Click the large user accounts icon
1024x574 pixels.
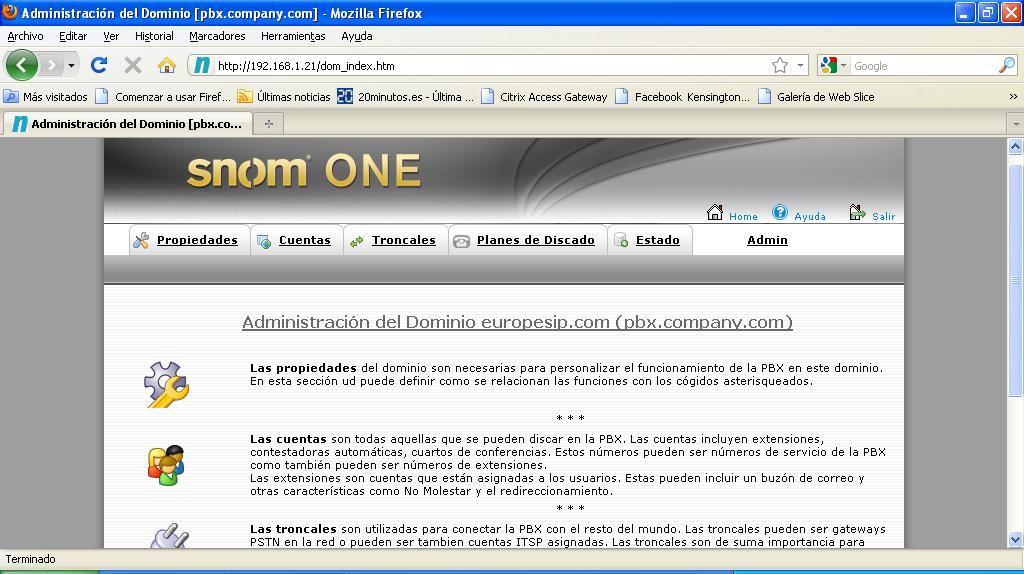[166, 465]
